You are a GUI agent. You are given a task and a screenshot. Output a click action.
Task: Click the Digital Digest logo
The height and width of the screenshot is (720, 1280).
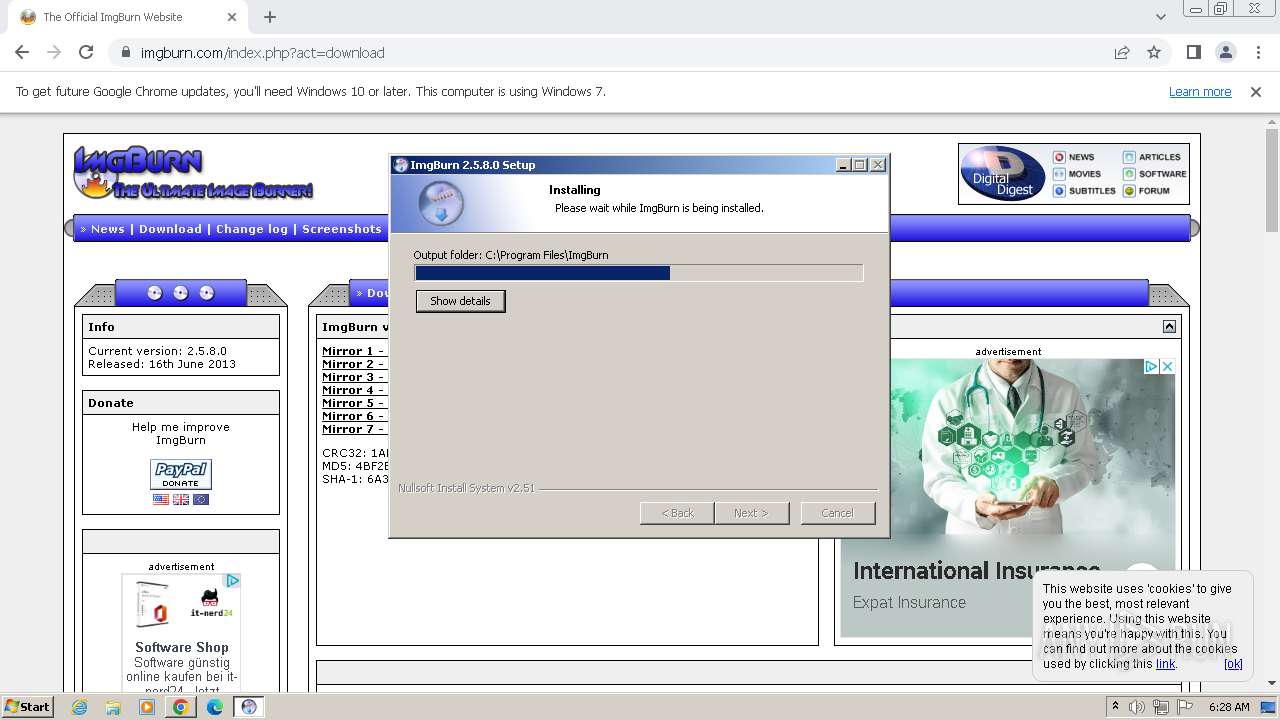1003,174
